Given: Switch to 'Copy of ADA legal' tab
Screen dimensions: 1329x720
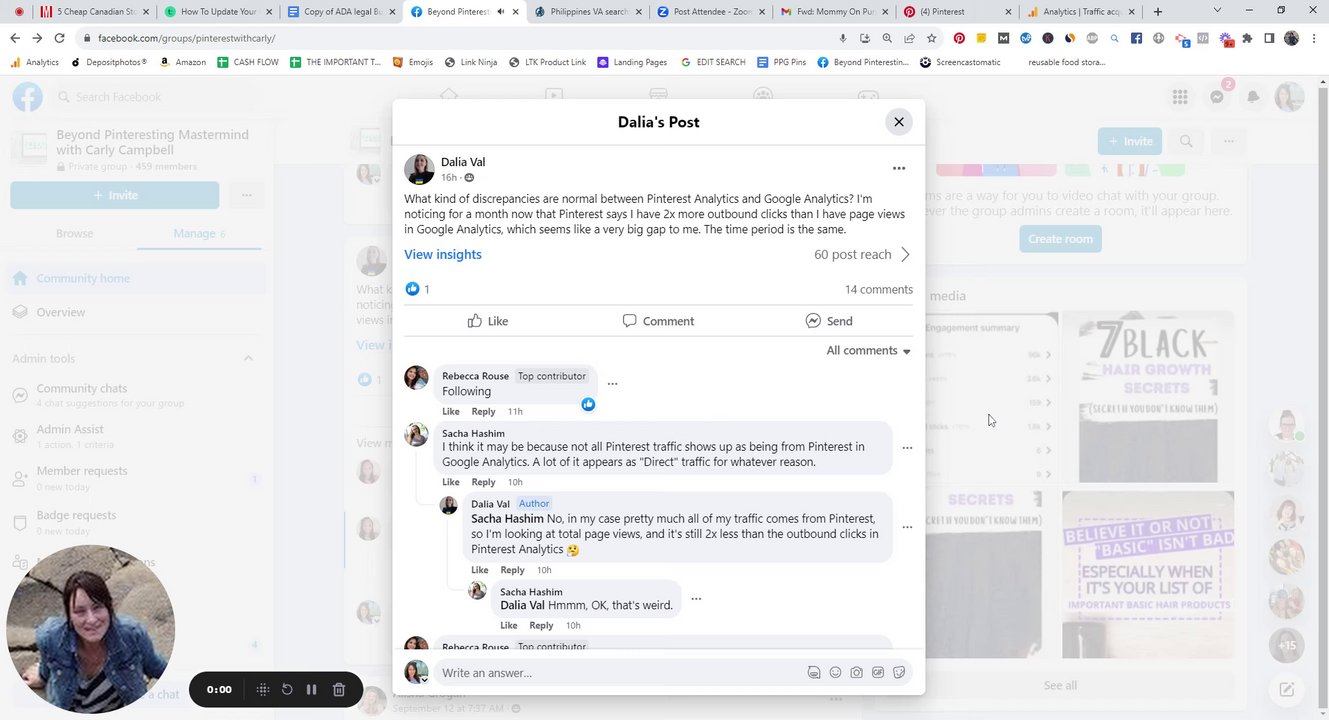Looking at the screenshot, I should coord(339,12).
